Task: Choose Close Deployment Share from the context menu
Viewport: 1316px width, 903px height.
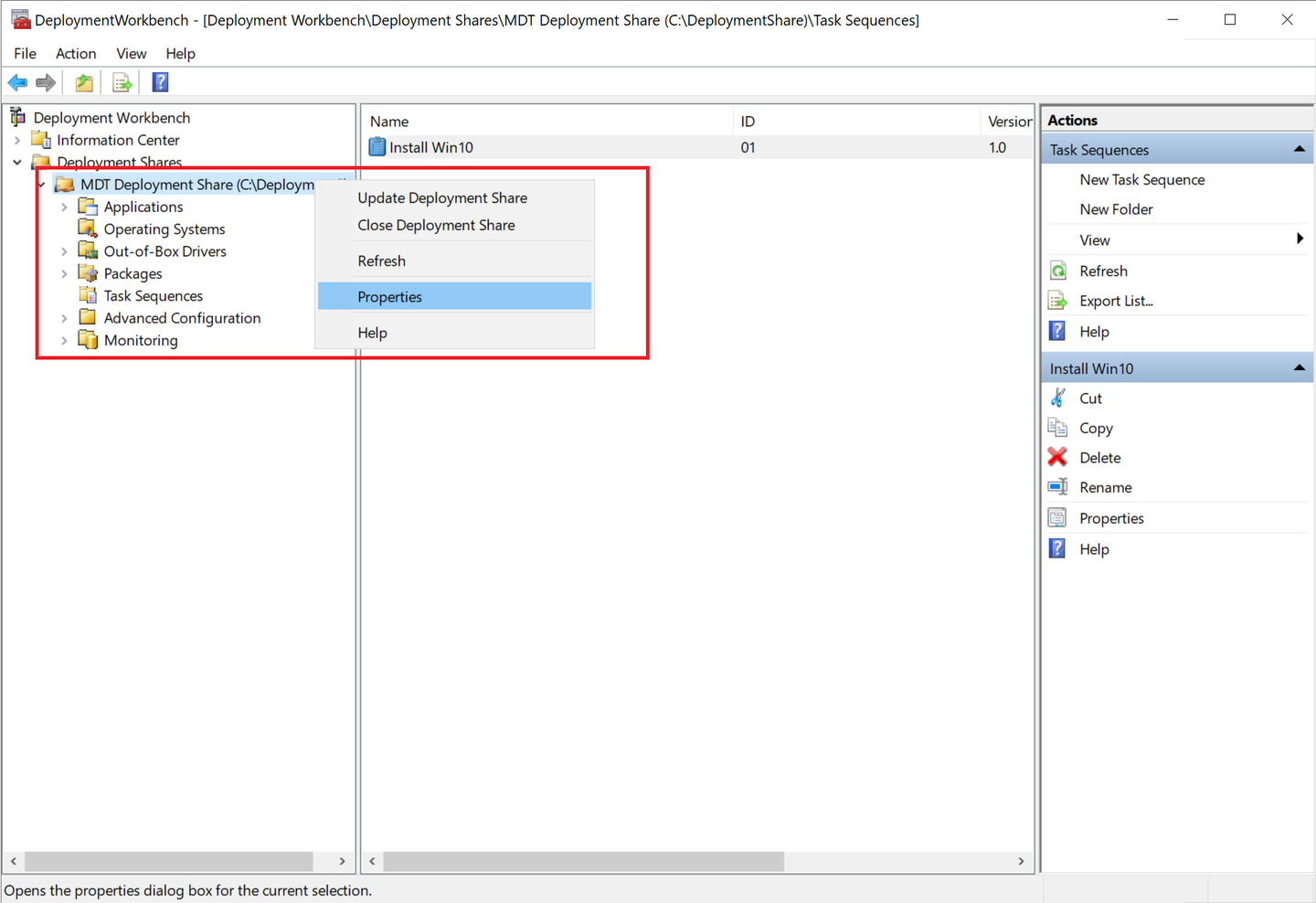Action: click(x=455, y=225)
